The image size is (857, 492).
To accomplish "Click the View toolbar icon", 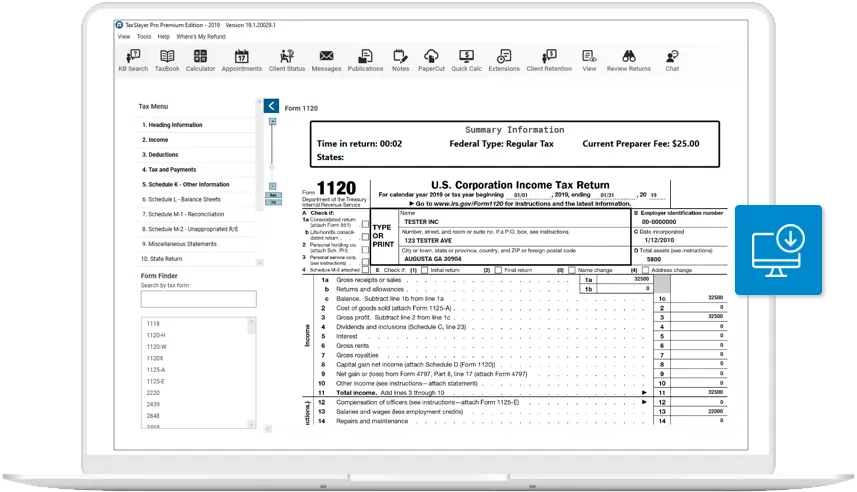I will pos(589,60).
